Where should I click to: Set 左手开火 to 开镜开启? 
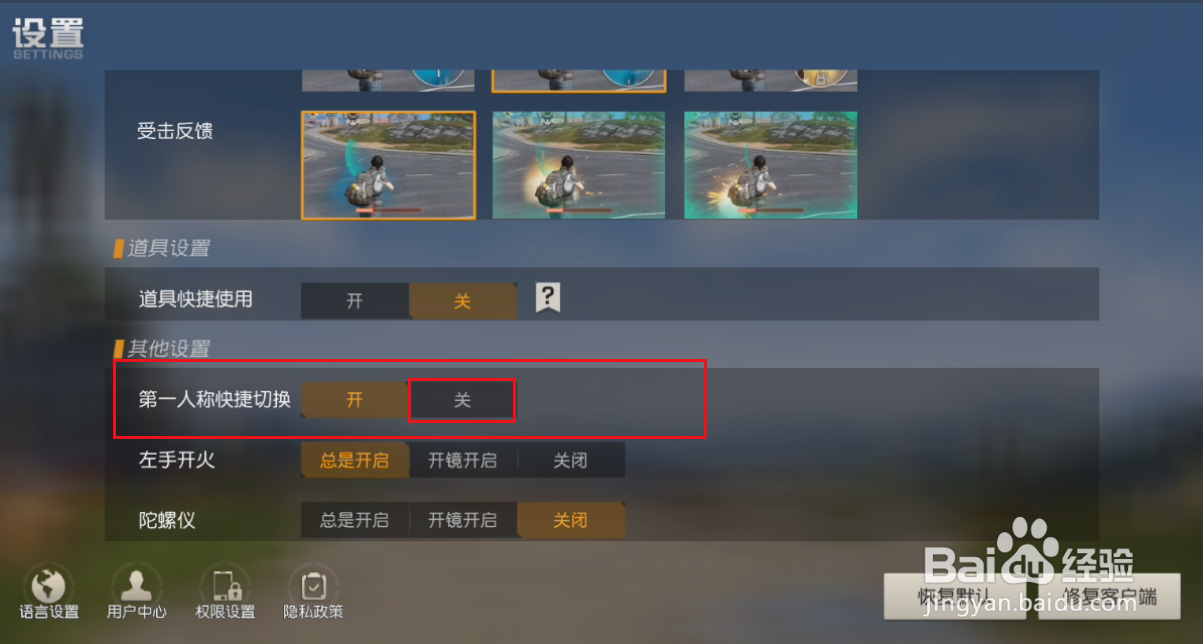click(x=463, y=460)
